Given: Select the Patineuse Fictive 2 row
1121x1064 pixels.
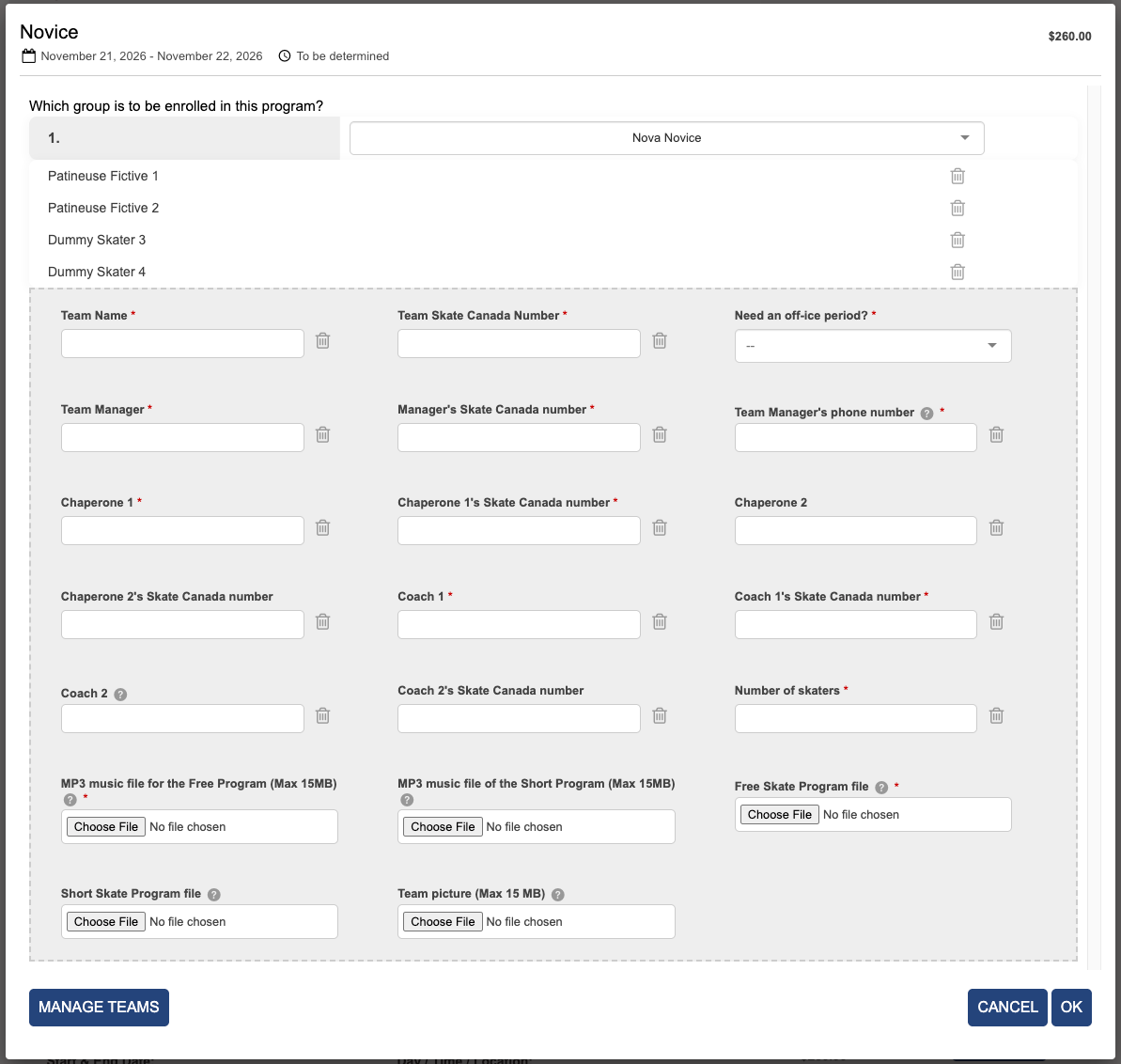Looking at the screenshot, I should tap(553, 208).
